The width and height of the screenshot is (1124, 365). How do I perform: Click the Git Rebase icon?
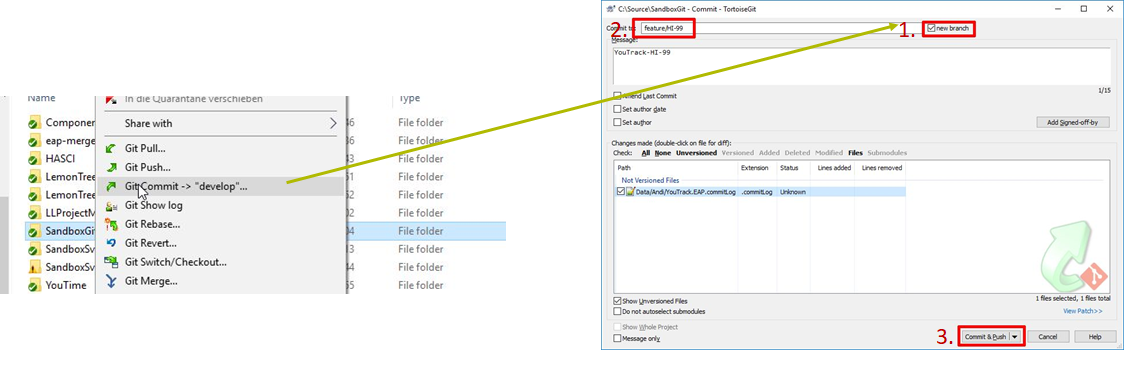[x=110, y=224]
